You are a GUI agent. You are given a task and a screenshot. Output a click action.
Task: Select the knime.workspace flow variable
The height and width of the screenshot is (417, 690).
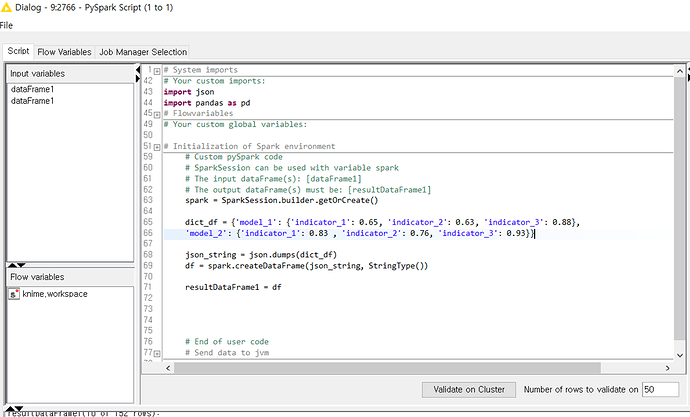55,294
